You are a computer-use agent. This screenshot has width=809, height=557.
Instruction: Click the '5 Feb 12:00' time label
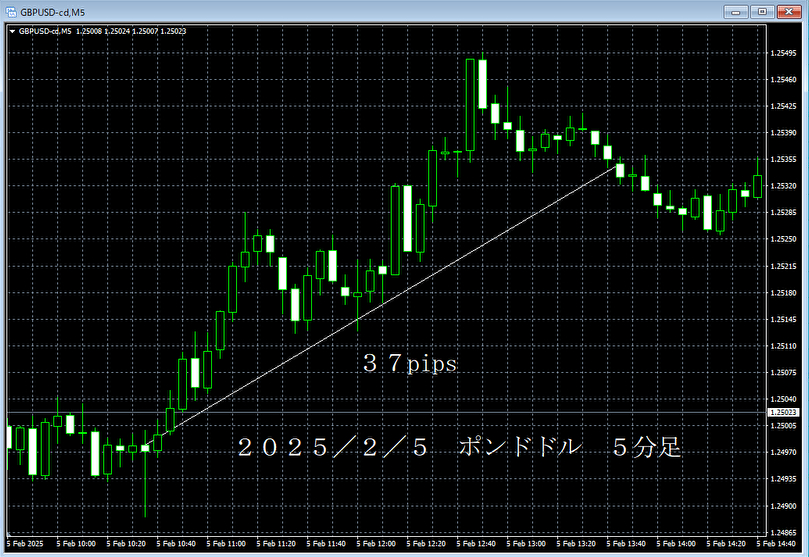click(x=376, y=544)
